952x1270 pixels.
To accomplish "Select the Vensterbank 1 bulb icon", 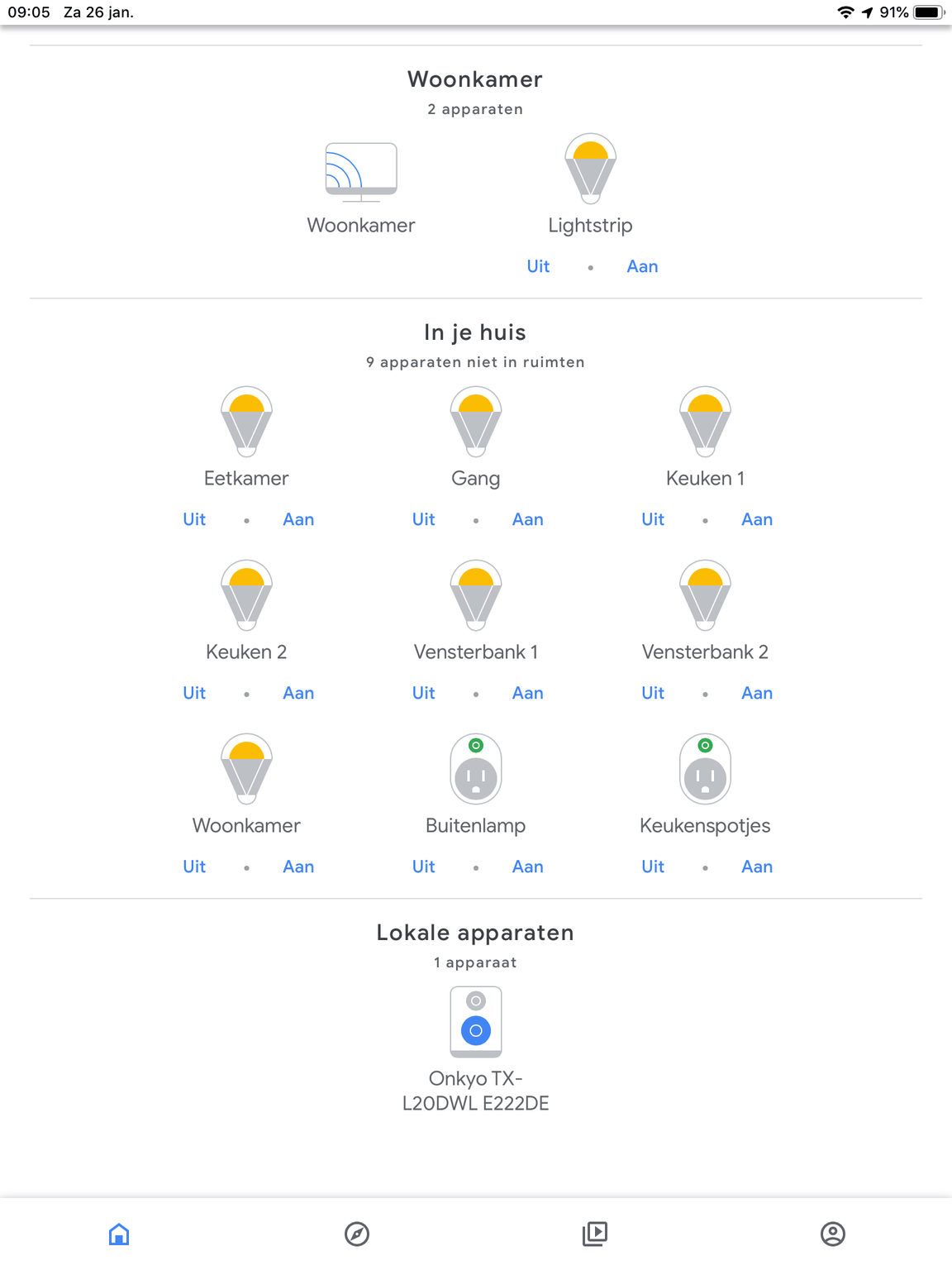I will 476,595.
